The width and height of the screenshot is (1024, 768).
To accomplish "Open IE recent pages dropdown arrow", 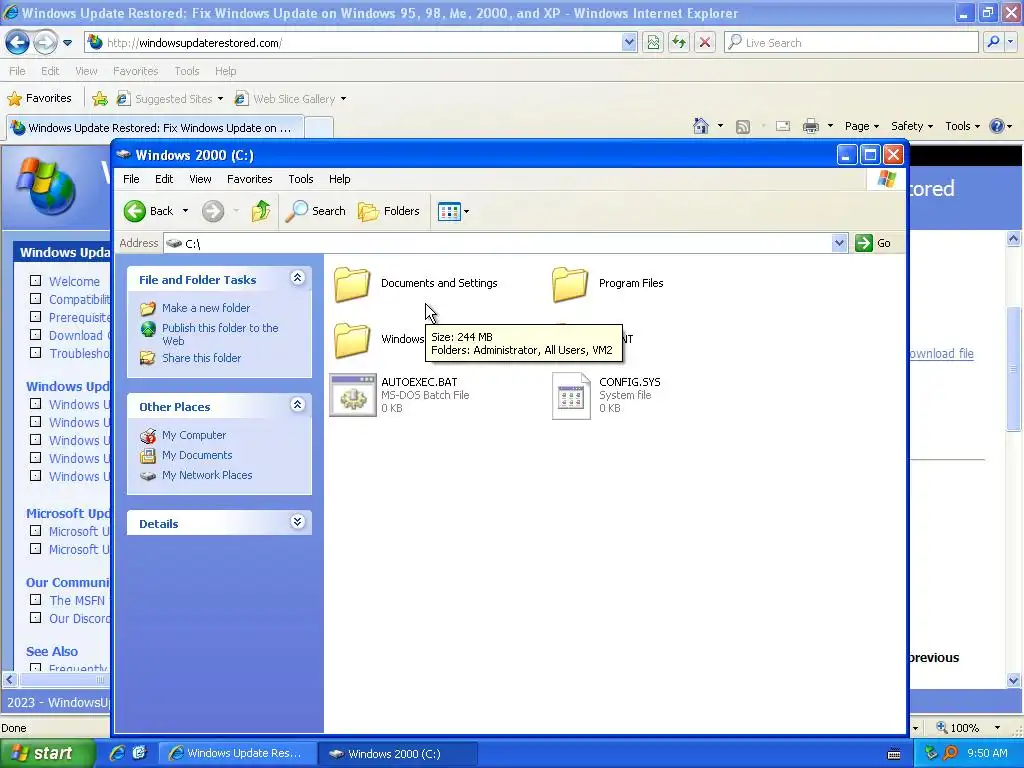I will coord(67,43).
